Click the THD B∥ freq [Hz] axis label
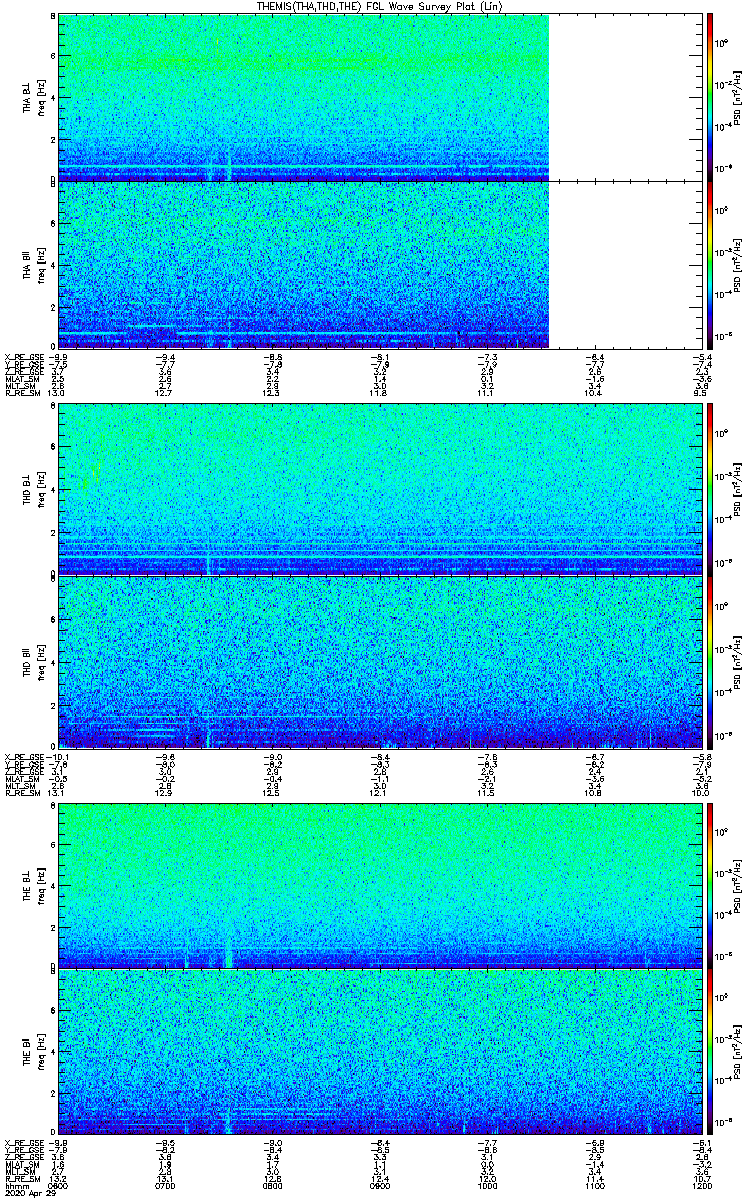The image size is (750, 1200). coord(40,661)
